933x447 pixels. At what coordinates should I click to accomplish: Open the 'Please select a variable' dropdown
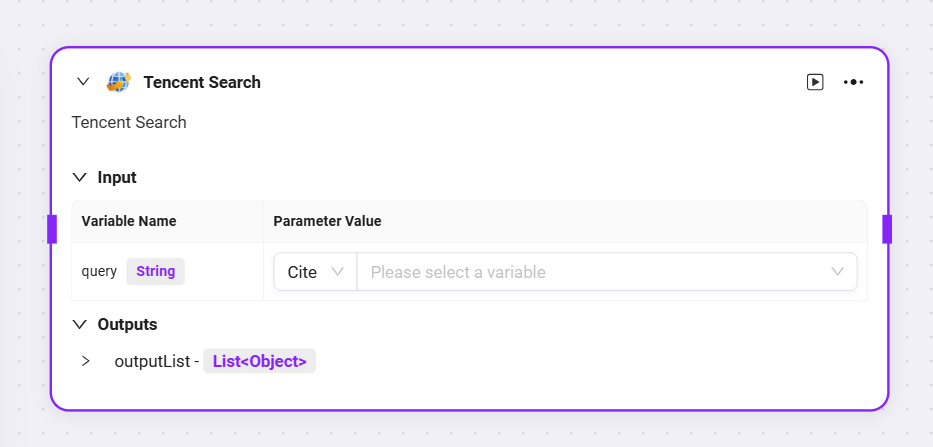click(x=607, y=272)
